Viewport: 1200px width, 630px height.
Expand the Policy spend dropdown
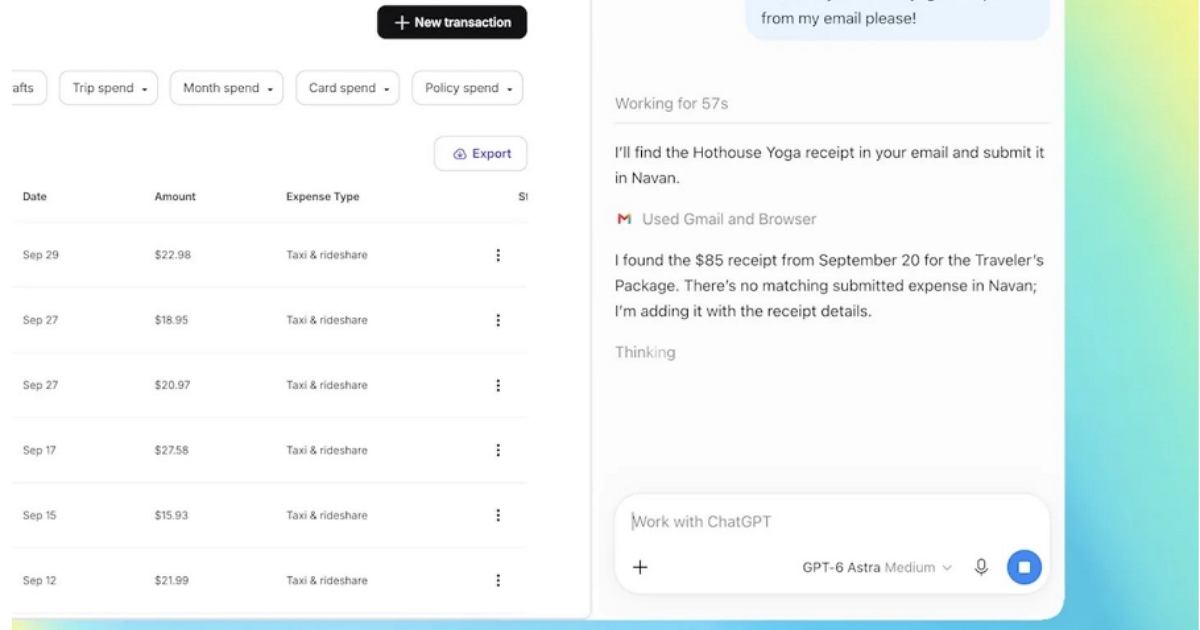[x=468, y=88]
